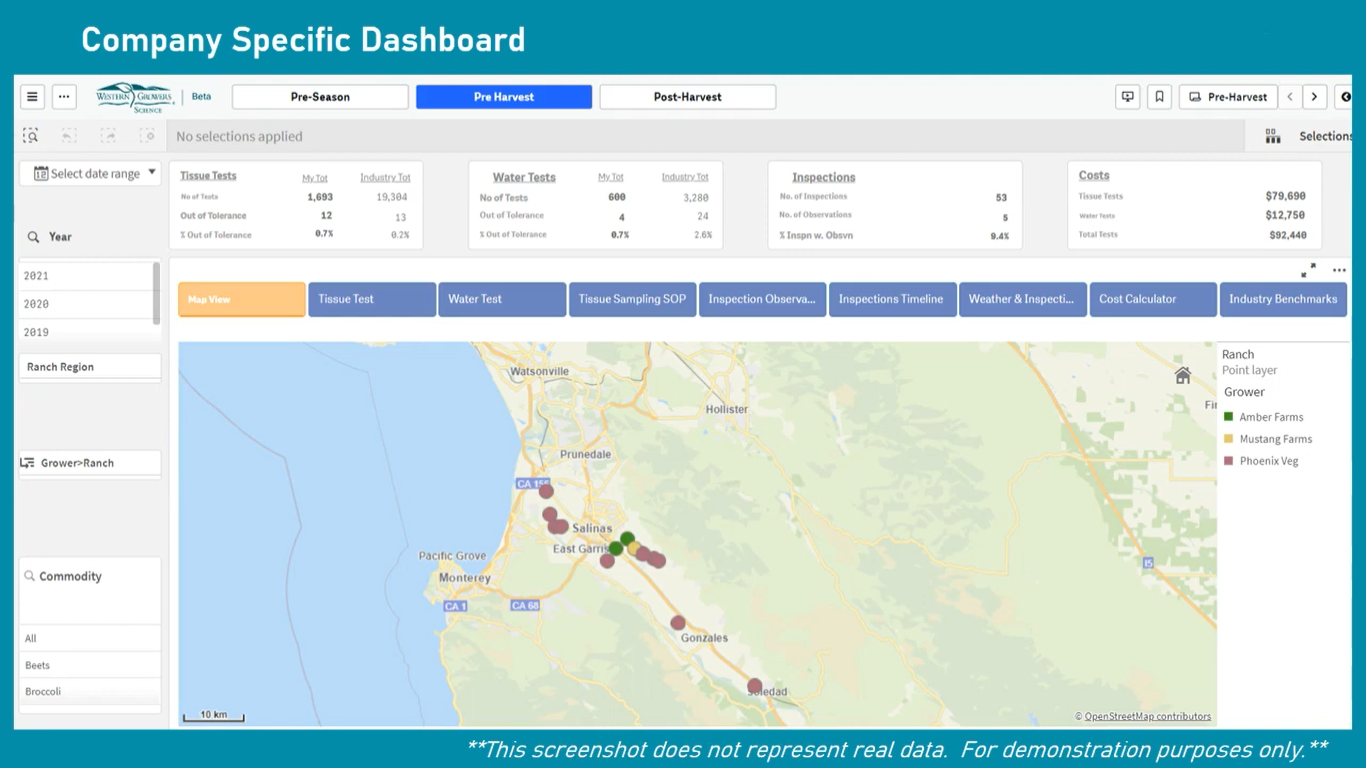Select Amber Farms green legend swatch

(x=1229, y=417)
